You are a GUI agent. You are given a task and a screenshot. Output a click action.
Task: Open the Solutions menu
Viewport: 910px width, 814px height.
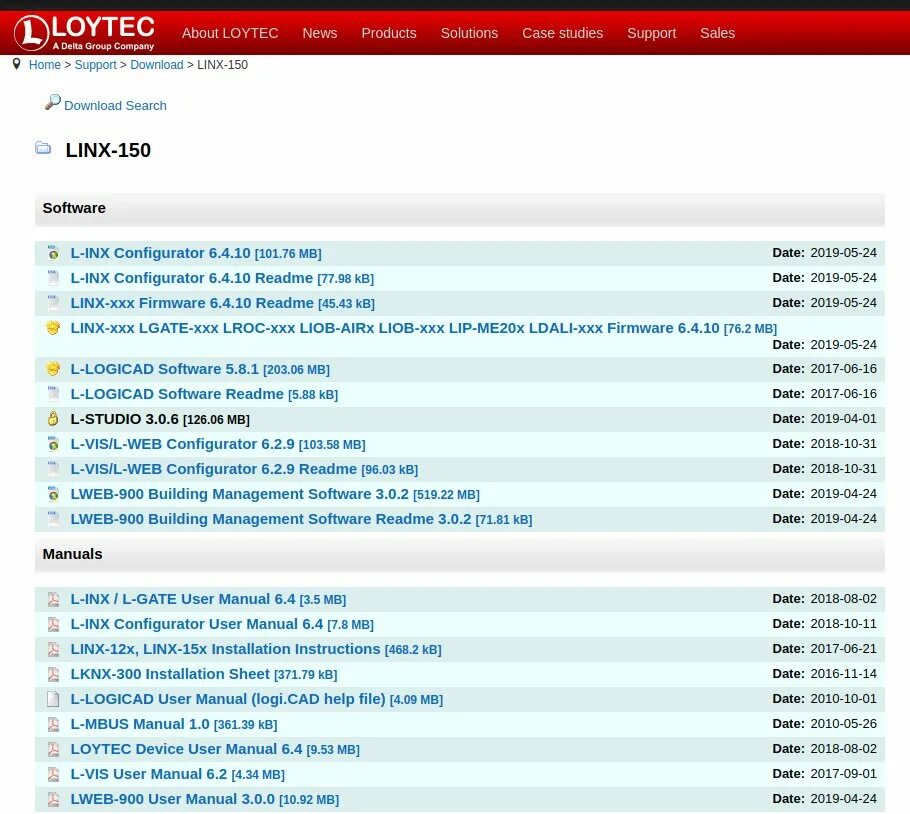pos(469,33)
